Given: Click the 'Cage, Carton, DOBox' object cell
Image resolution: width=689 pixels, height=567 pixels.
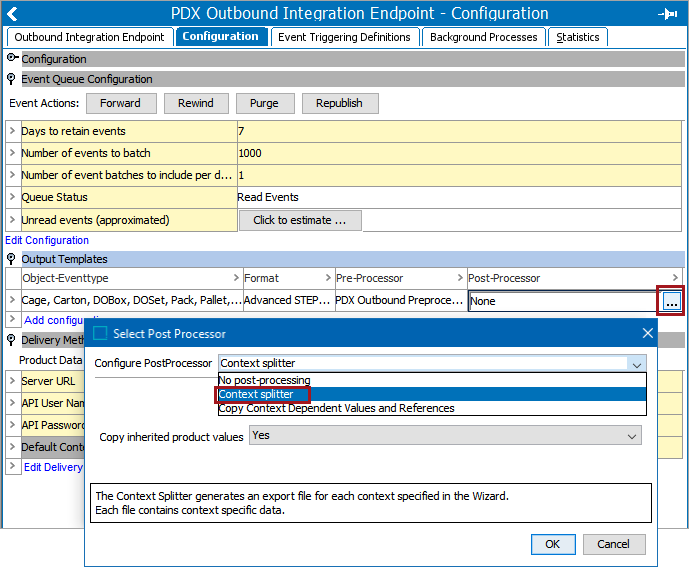Looking at the screenshot, I should coord(131,300).
